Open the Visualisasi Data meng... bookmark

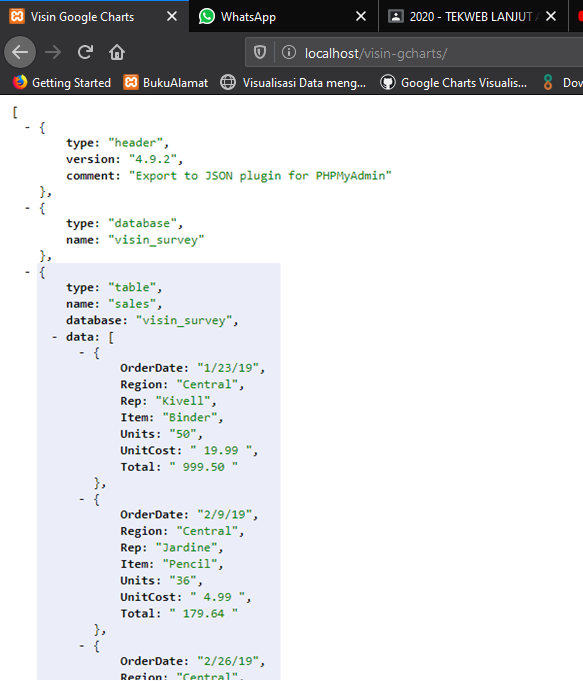[x=293, y=83]
